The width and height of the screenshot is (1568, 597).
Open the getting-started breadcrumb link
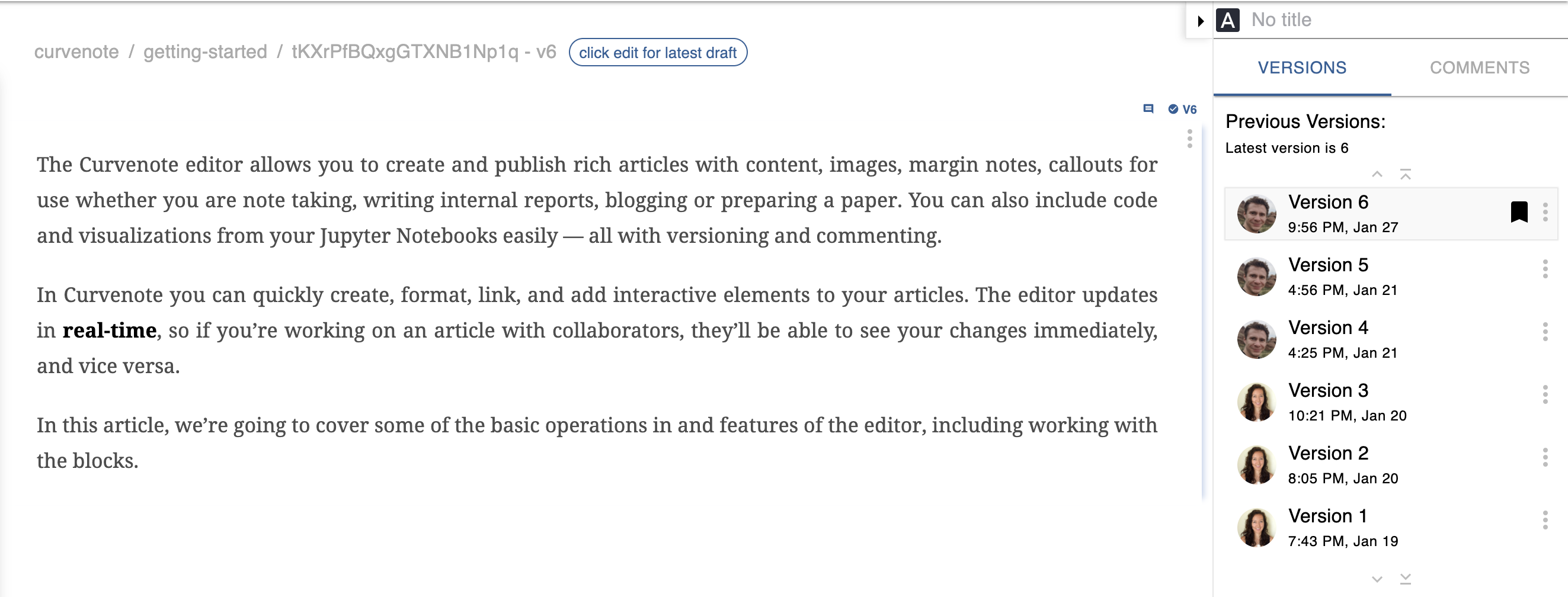(x=205, y=52)
